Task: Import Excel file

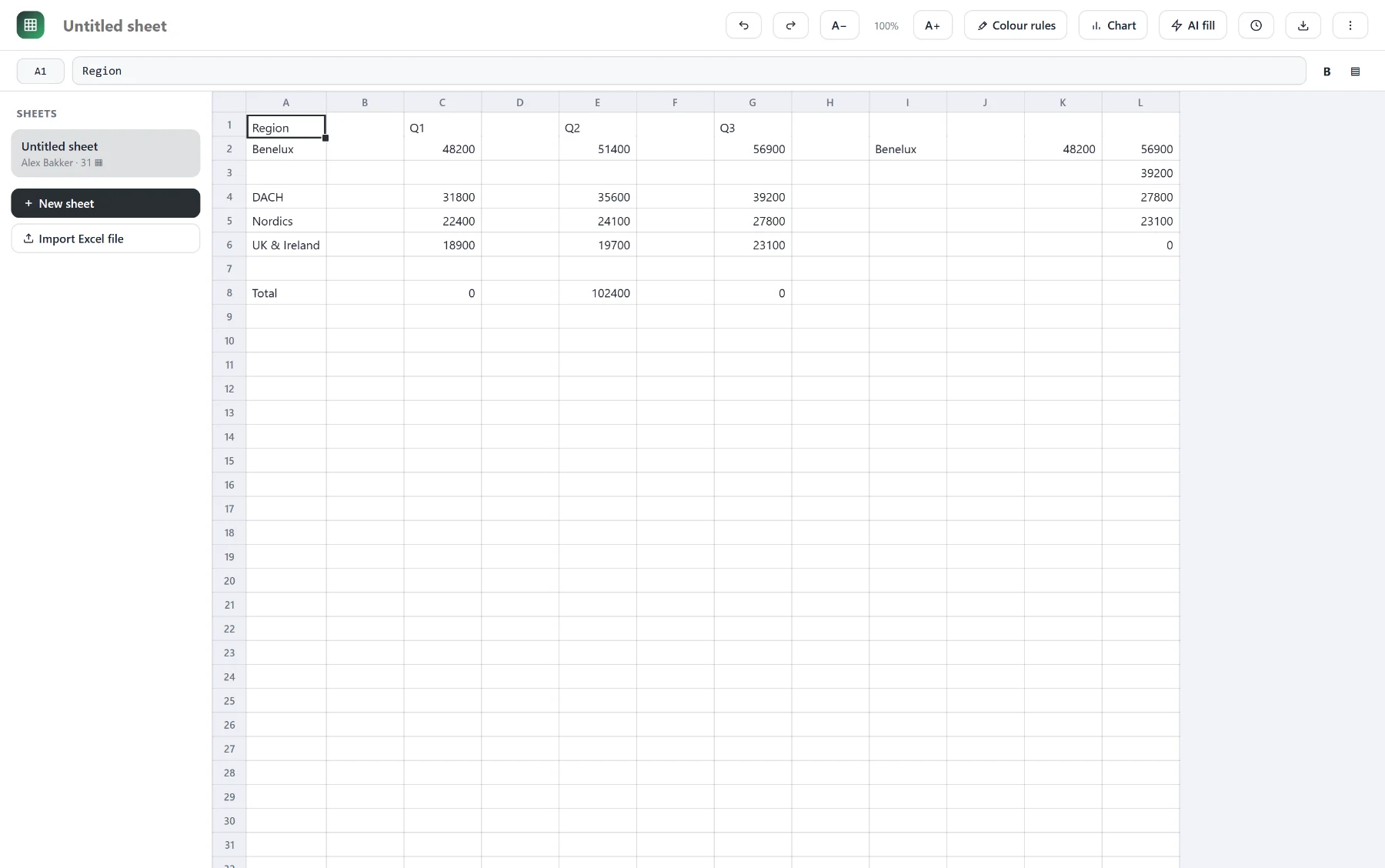Action: (105, 239)
